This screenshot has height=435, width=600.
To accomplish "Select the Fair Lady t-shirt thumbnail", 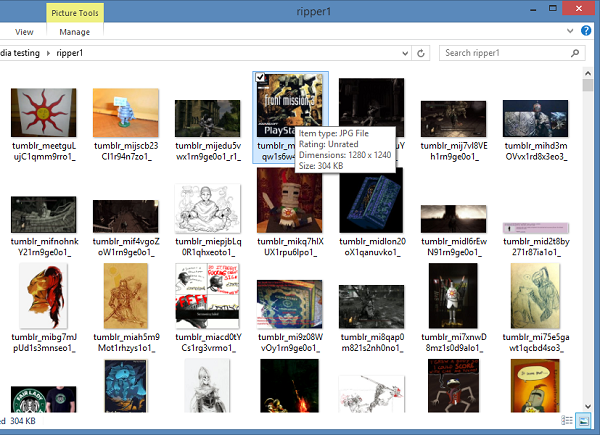I will (44, 399).
